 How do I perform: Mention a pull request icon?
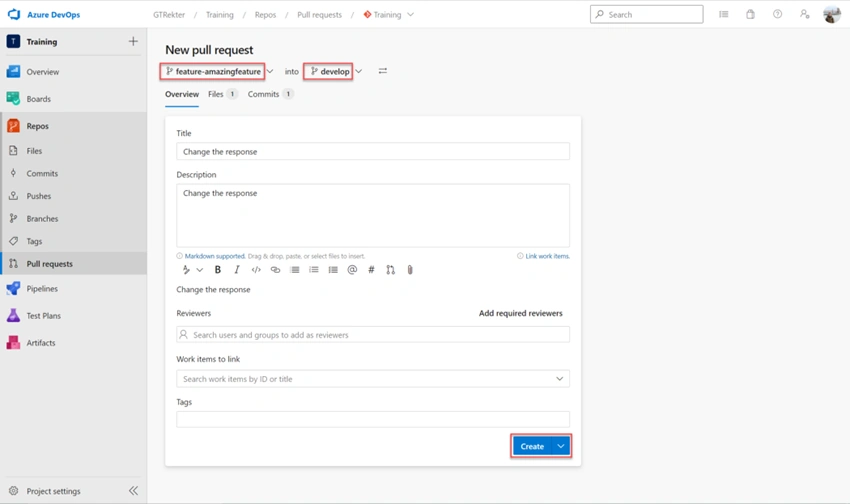click(390, 270)
